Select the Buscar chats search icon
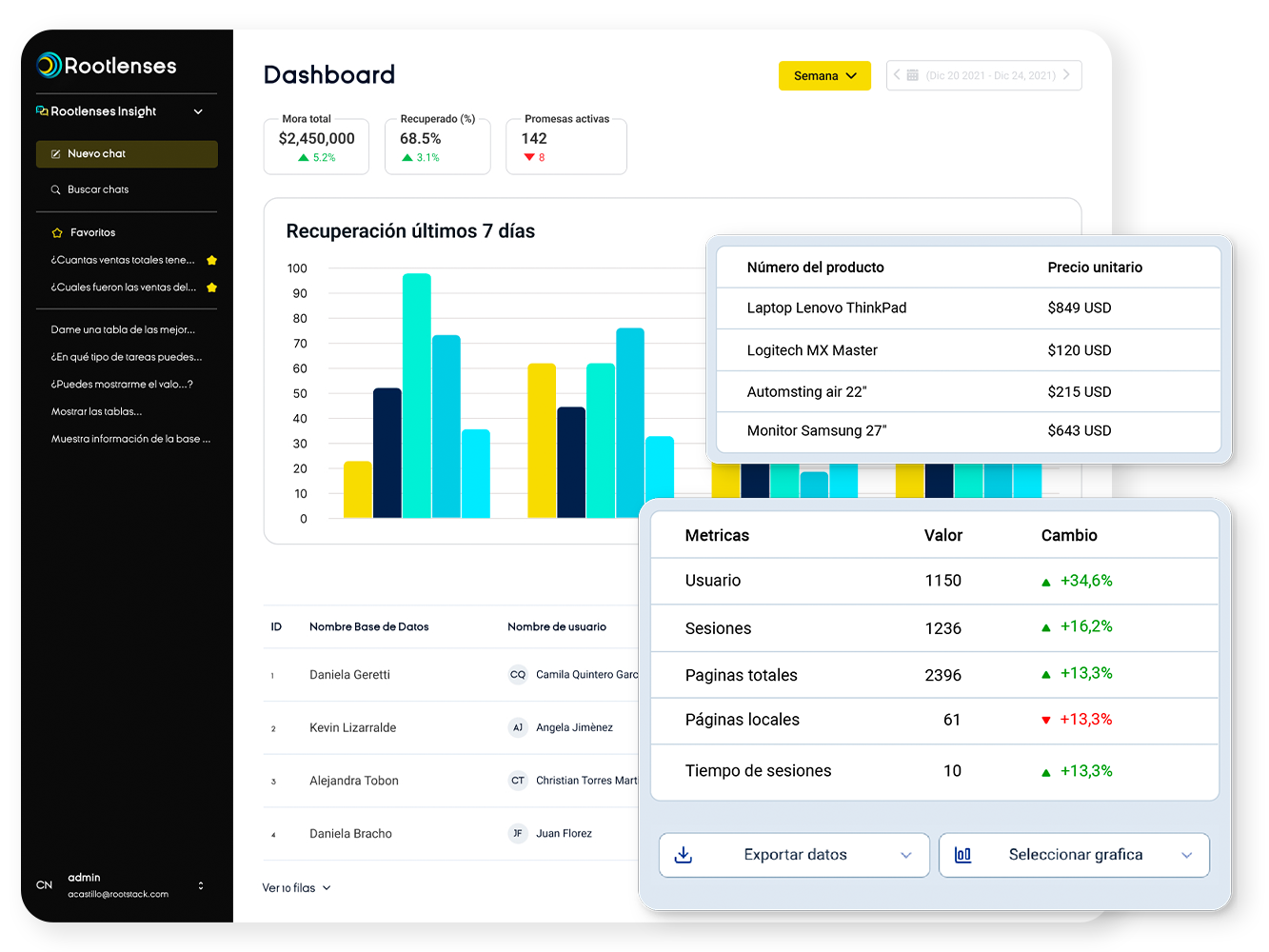The width and height of the screenshot is (1269, 952). click(56, 189)
